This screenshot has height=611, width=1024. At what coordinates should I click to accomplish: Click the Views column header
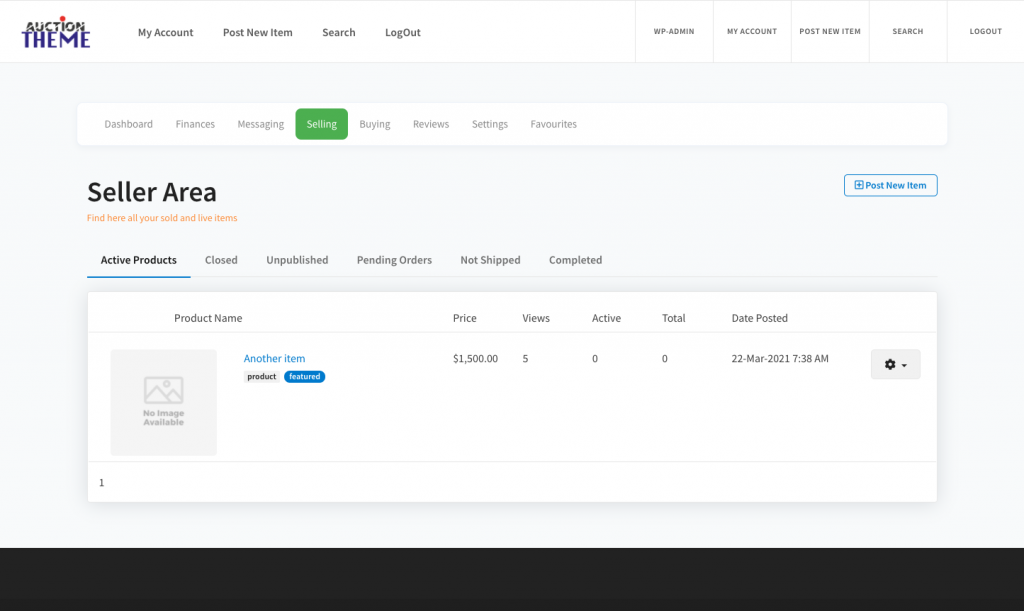point(536,318)
